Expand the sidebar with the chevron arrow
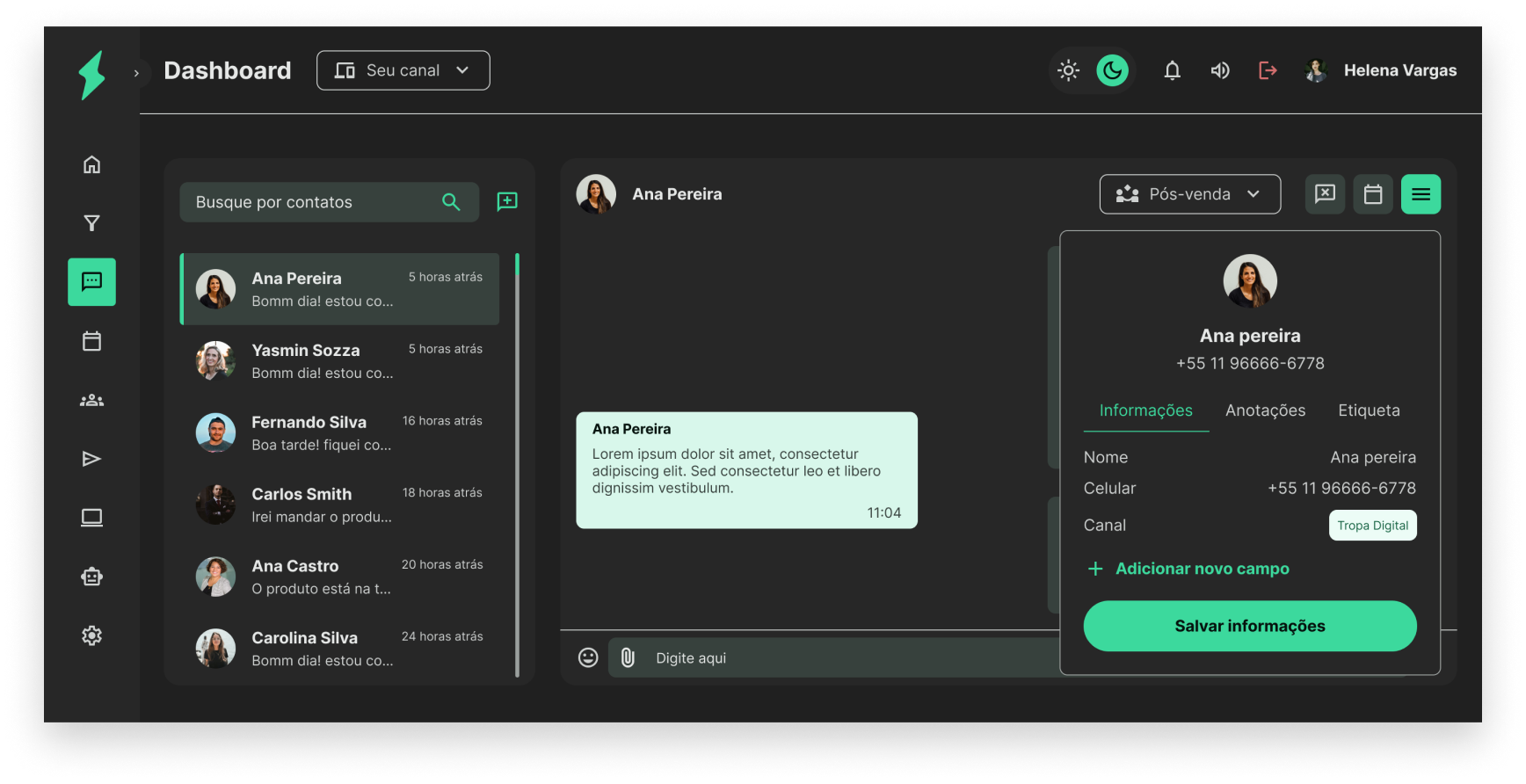 point(136,73)
